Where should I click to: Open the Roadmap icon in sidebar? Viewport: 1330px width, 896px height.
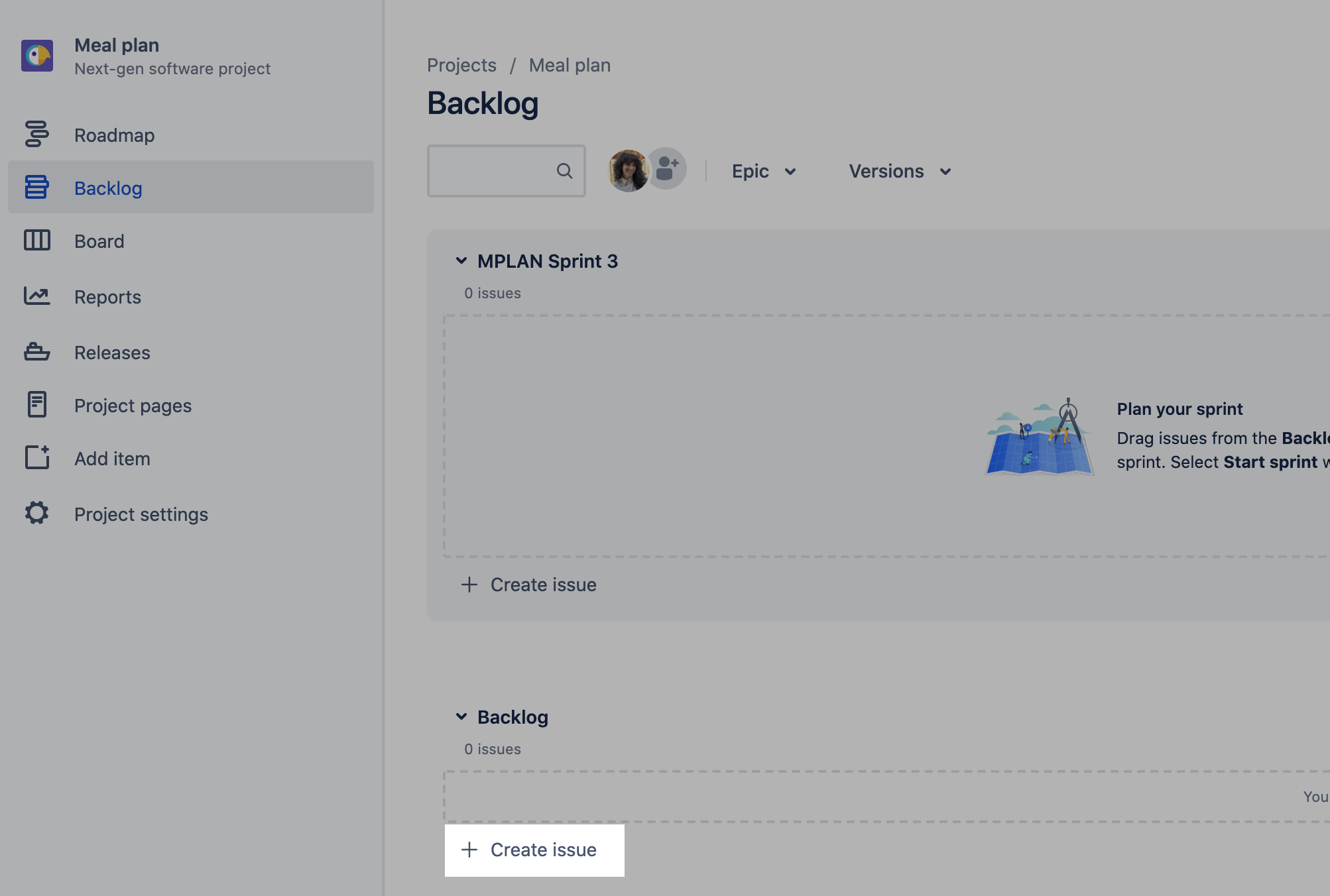(36, 134)
